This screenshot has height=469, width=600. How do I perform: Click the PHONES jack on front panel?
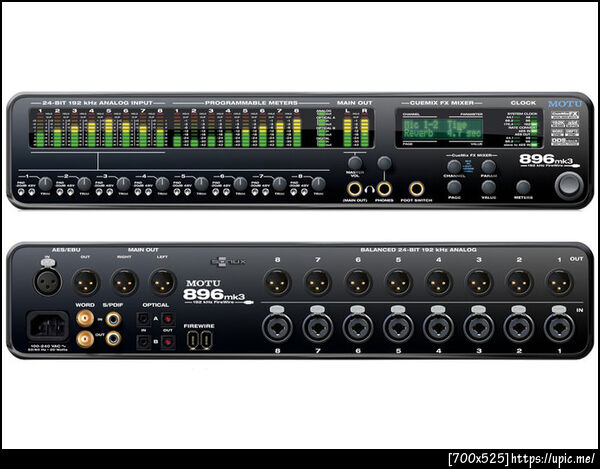(384, 189)
